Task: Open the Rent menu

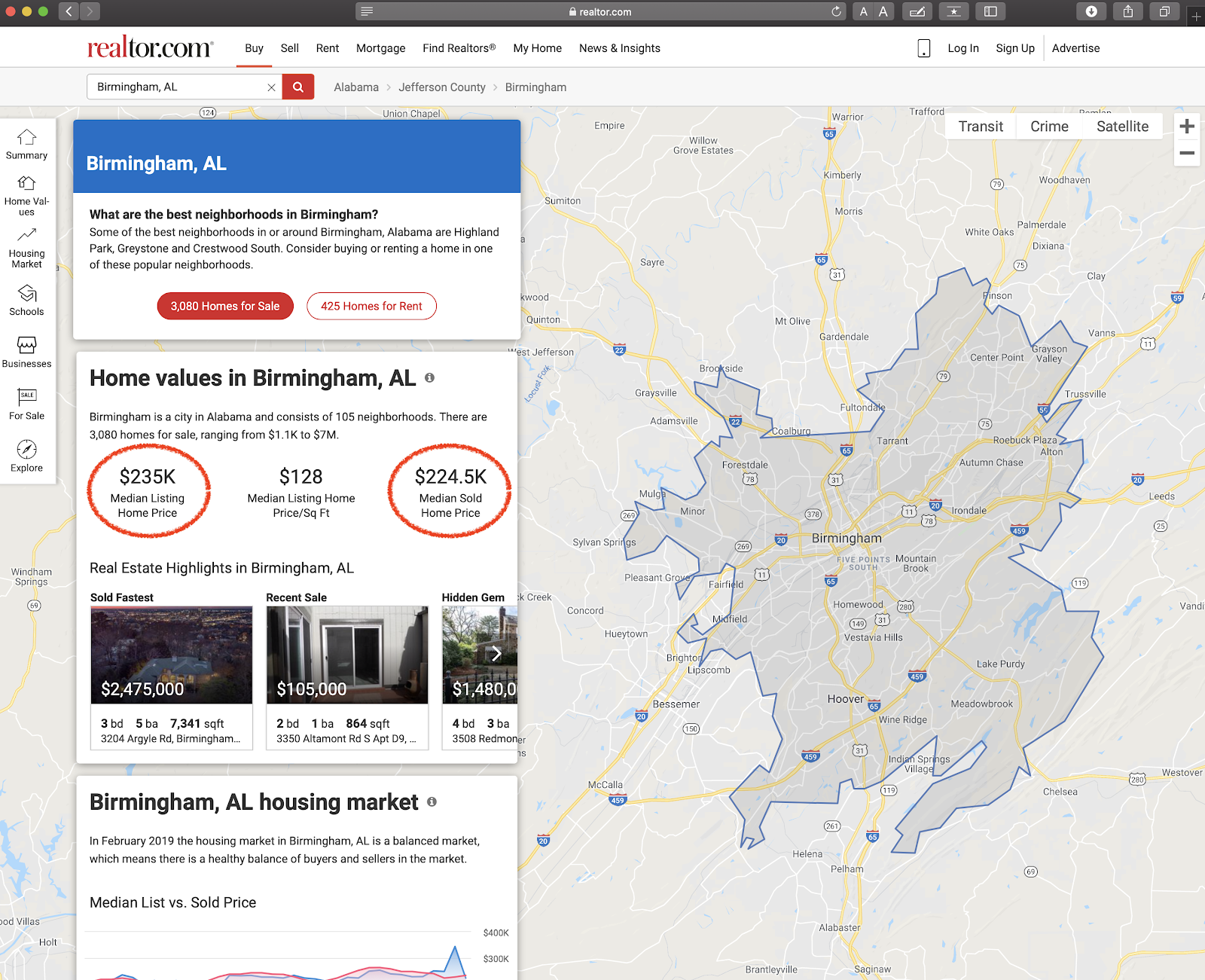Action: click(328, 48)
